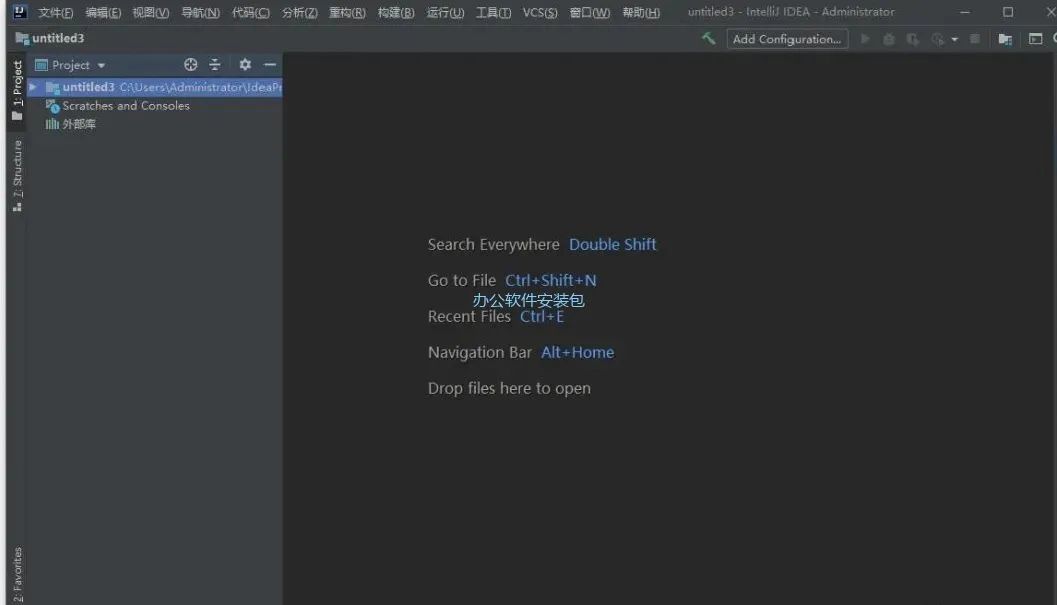Open Project panel gear settings
The image size is (1057, 605).
coord(245,65)
